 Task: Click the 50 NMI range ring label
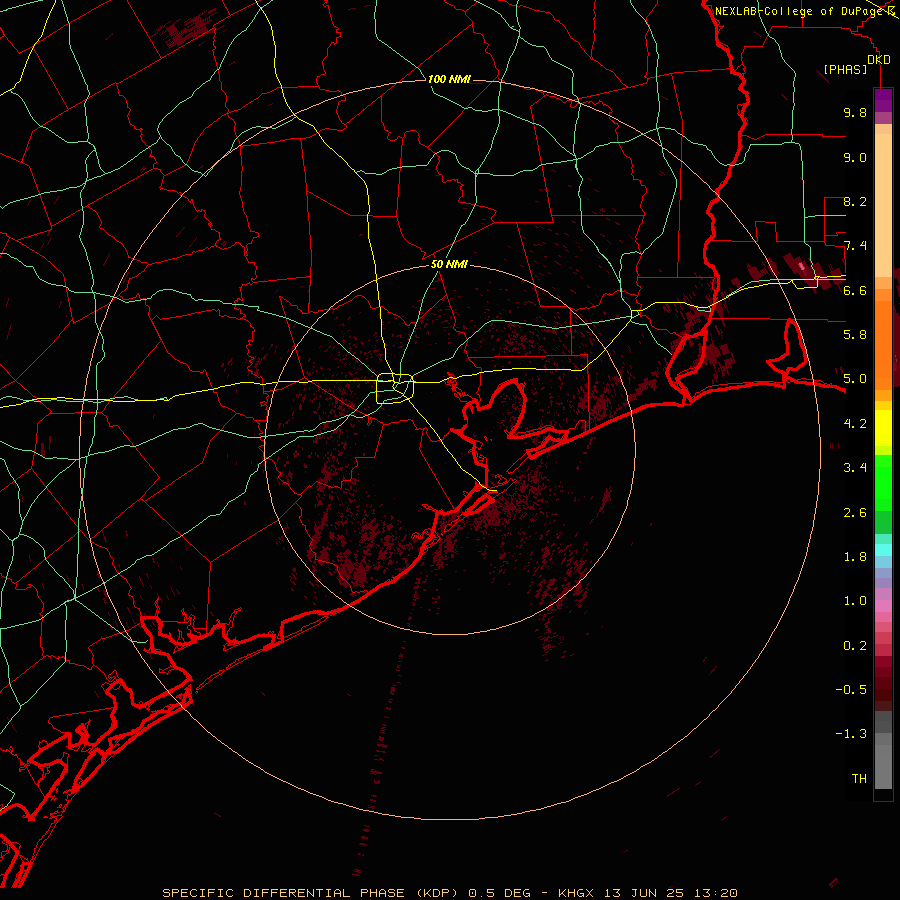tap(449, 264)
